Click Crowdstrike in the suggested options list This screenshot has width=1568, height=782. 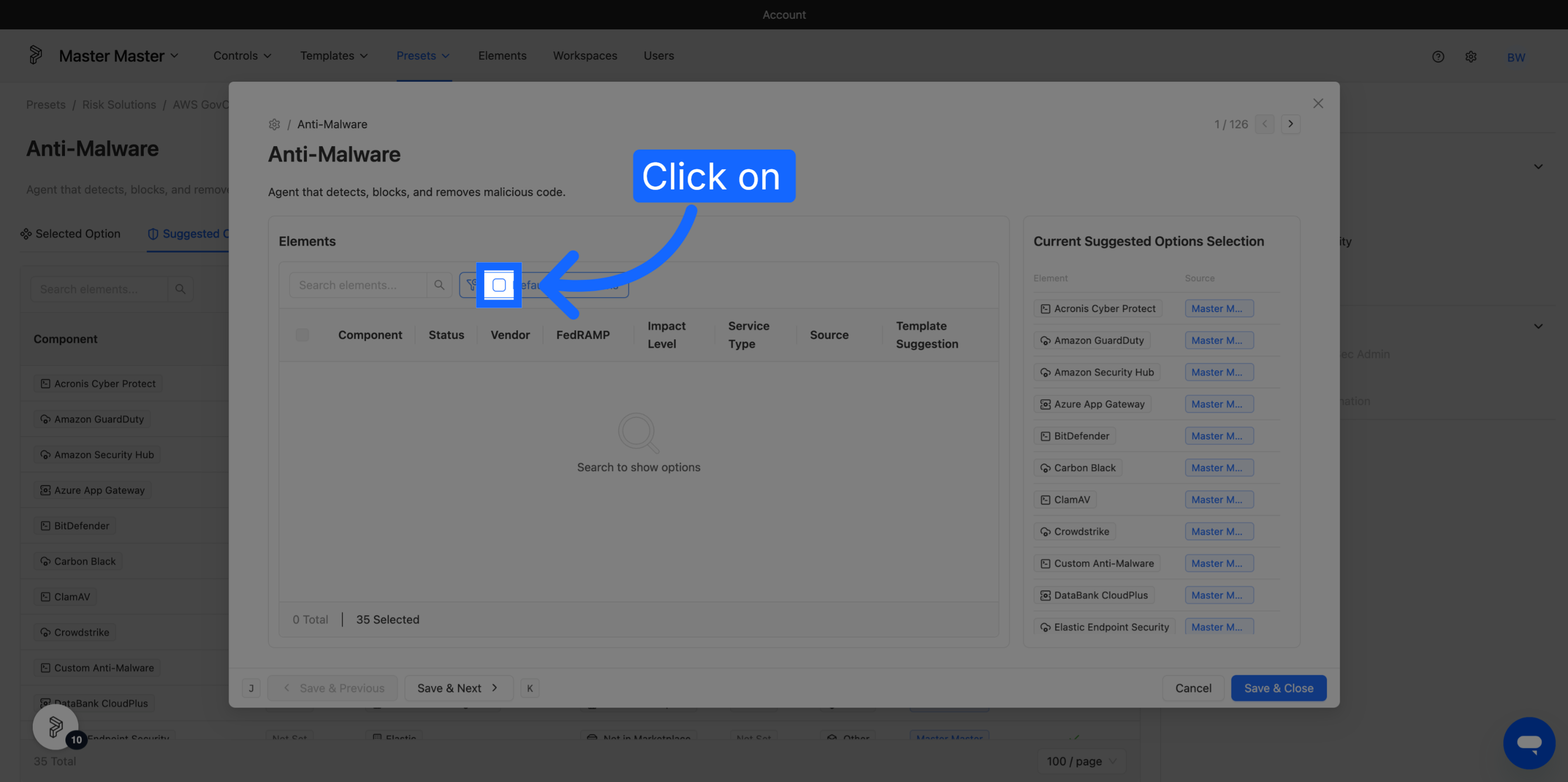(1074, 531)
